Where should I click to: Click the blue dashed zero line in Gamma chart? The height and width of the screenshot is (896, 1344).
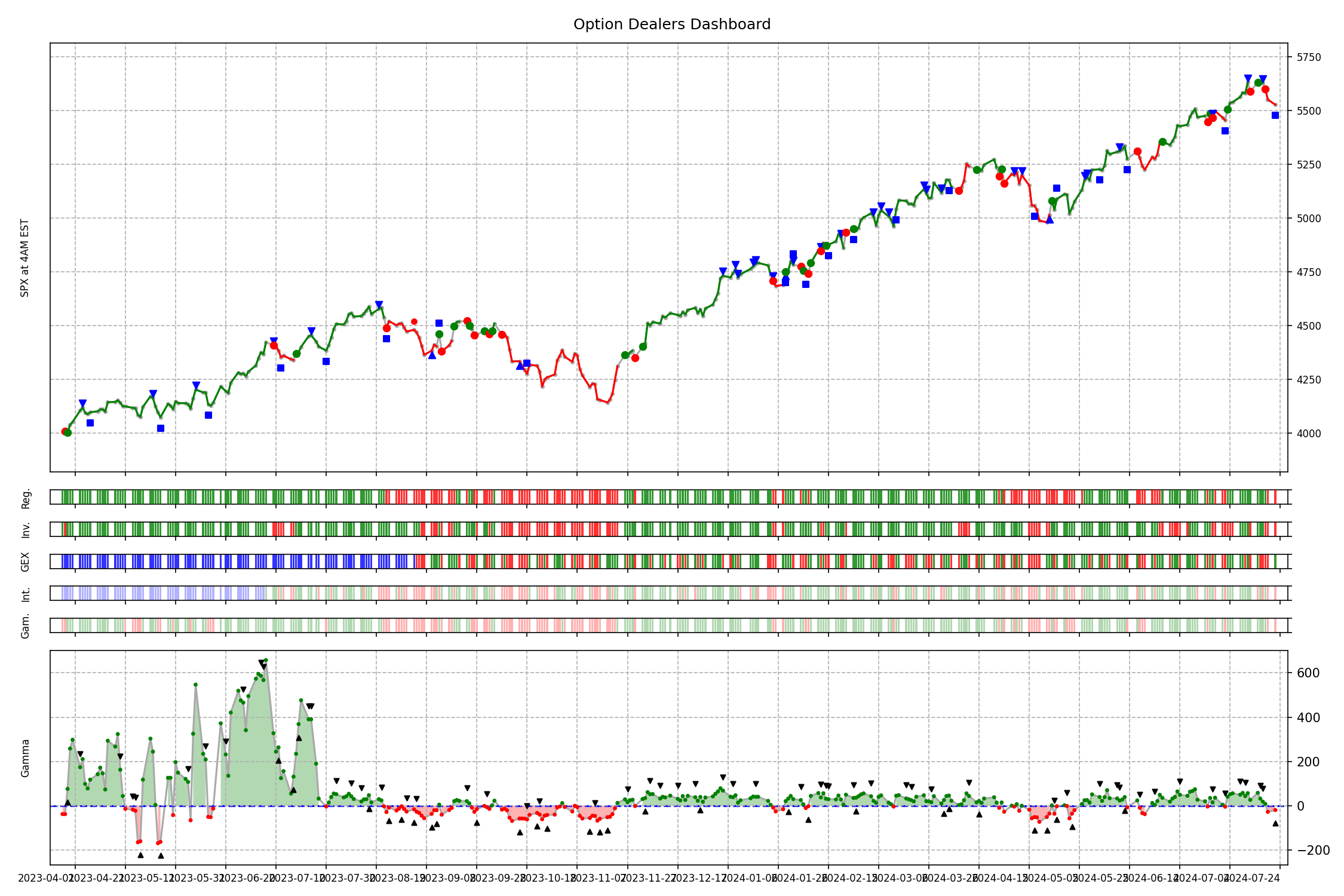coord(669,806)
